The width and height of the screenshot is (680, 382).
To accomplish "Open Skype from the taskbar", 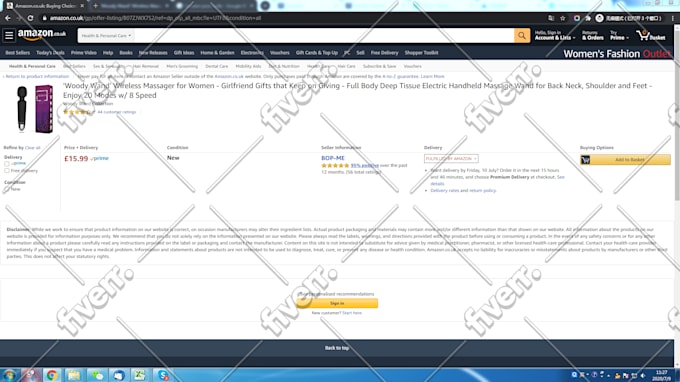I will point(163,375).
